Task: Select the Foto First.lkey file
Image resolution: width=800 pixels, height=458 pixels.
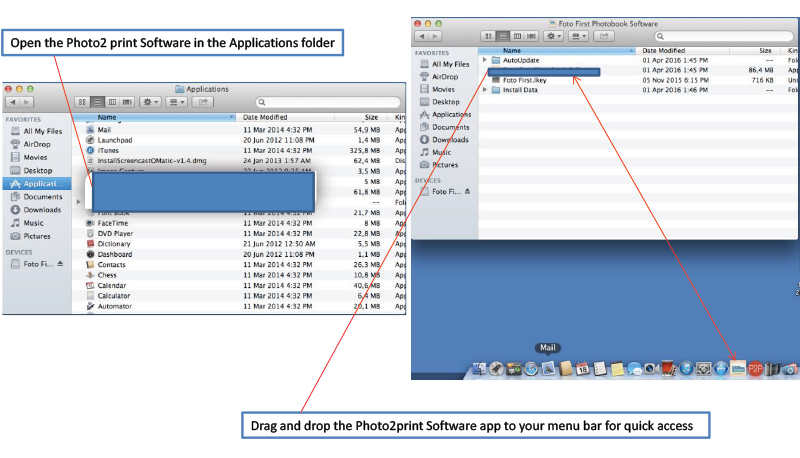Action: point(525,80)
